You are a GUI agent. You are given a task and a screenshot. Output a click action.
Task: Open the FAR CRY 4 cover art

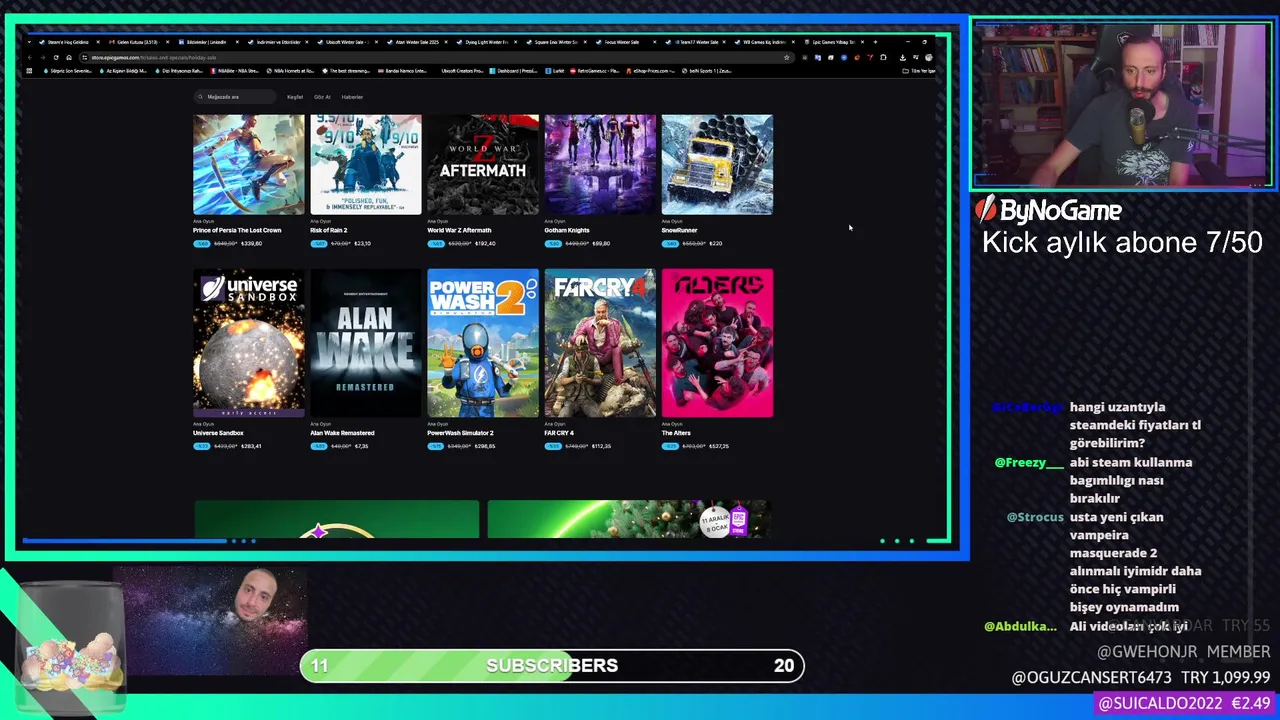click(x=600, y=343)
